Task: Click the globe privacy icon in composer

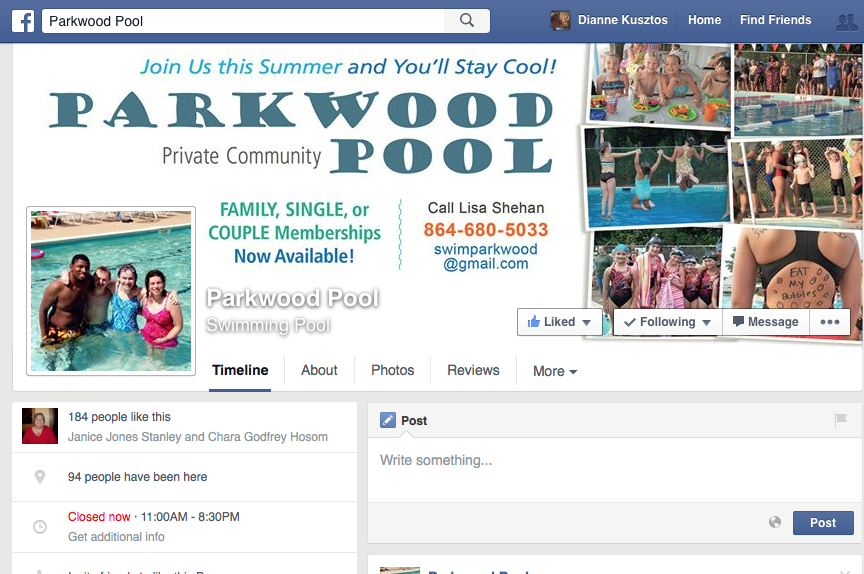Action: click(x=775, y=522)
